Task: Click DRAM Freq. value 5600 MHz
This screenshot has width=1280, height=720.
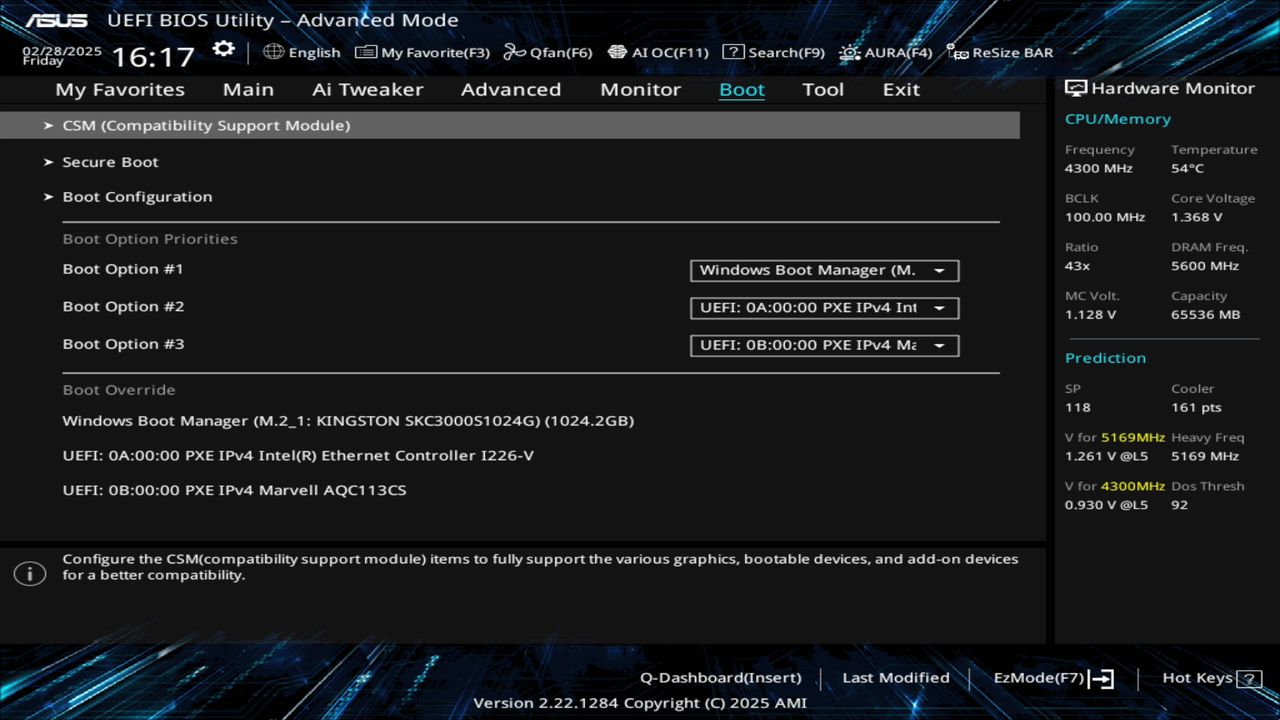Action: [1205, 266]
